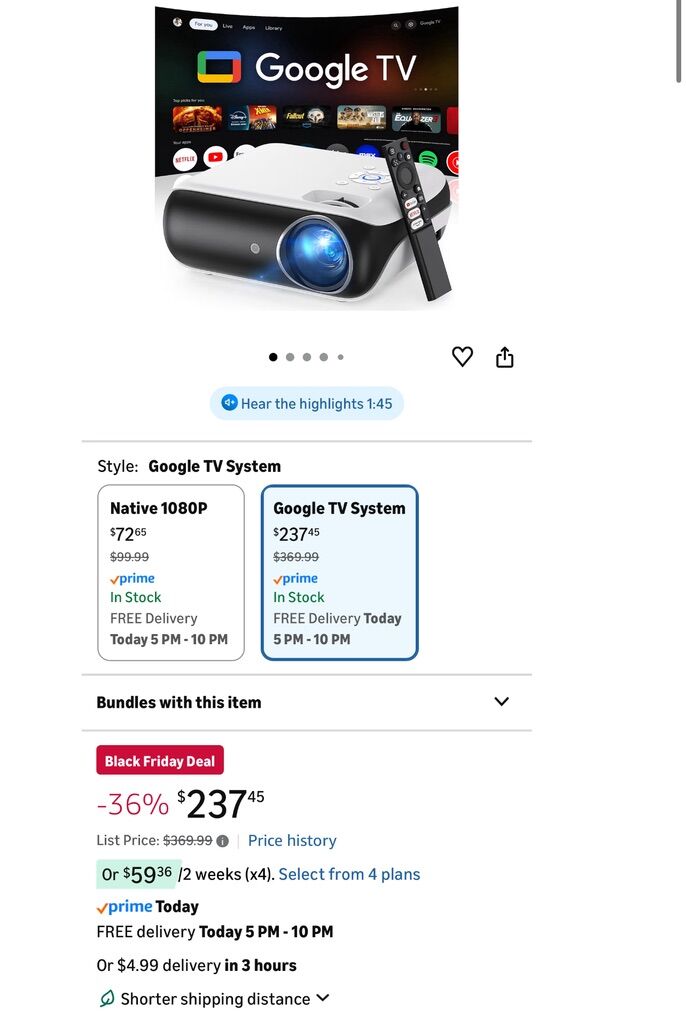This screenshot has width=686, height=1020.
Task: Tap the share icon
Action: point(504,357)
